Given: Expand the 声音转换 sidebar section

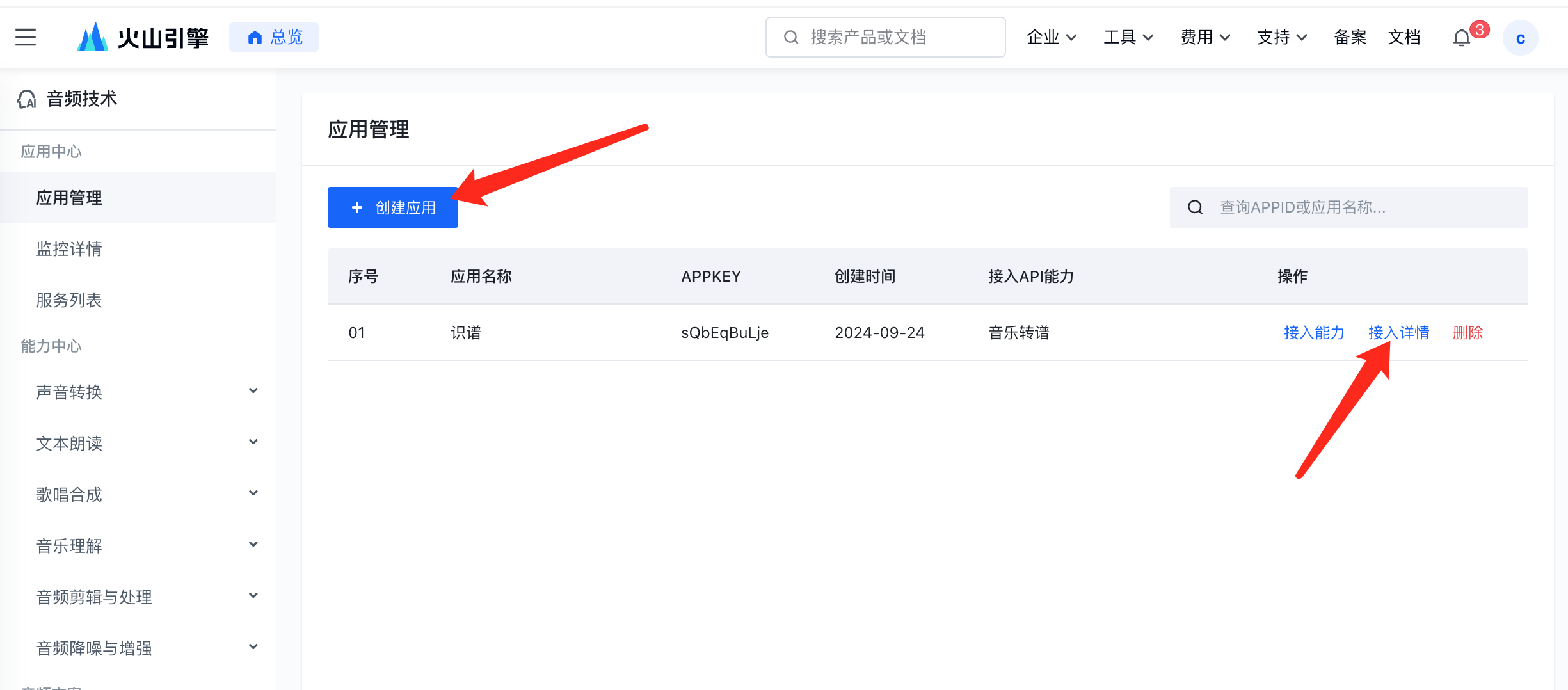Looking at the screenshot, I should click(253, 391).
